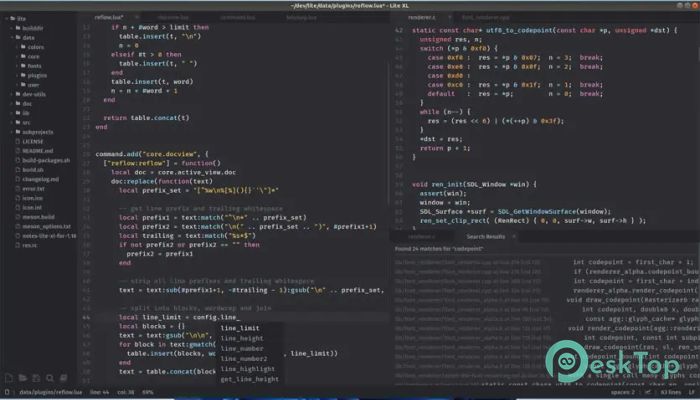Click the search magnifier icon in sidebar toolbar
Screen dimensions: 700x400
(50, 378)
